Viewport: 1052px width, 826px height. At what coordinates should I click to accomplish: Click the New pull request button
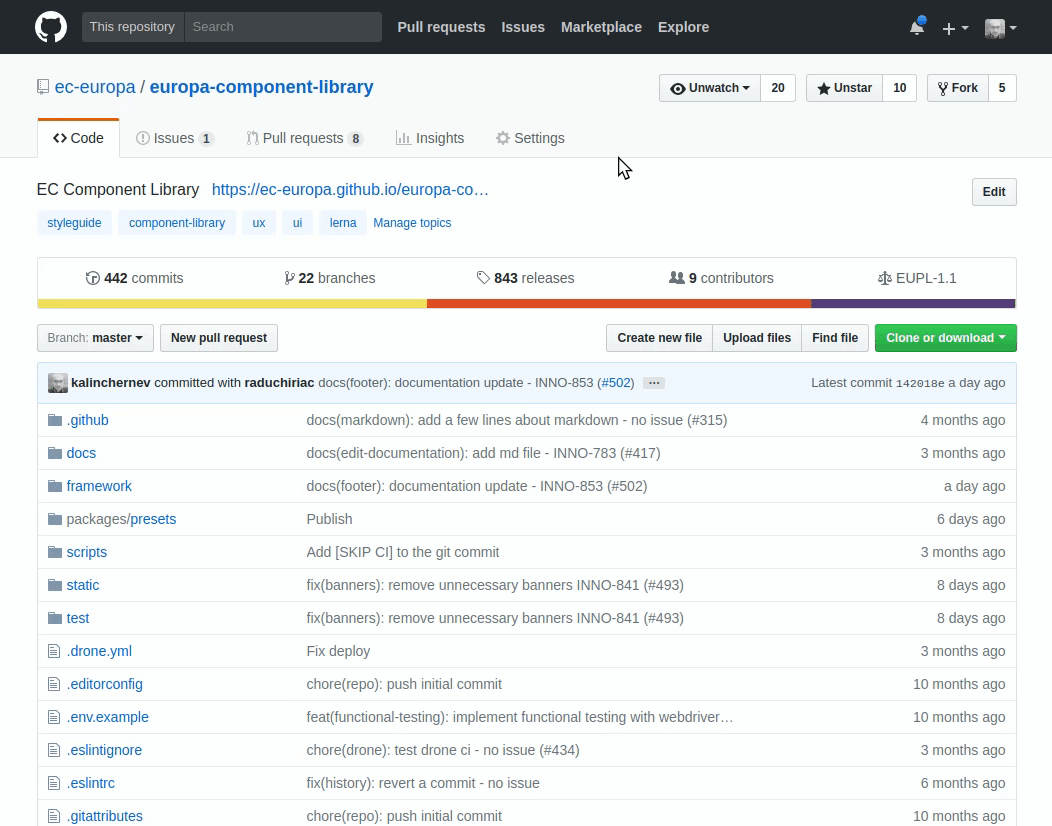219,338
